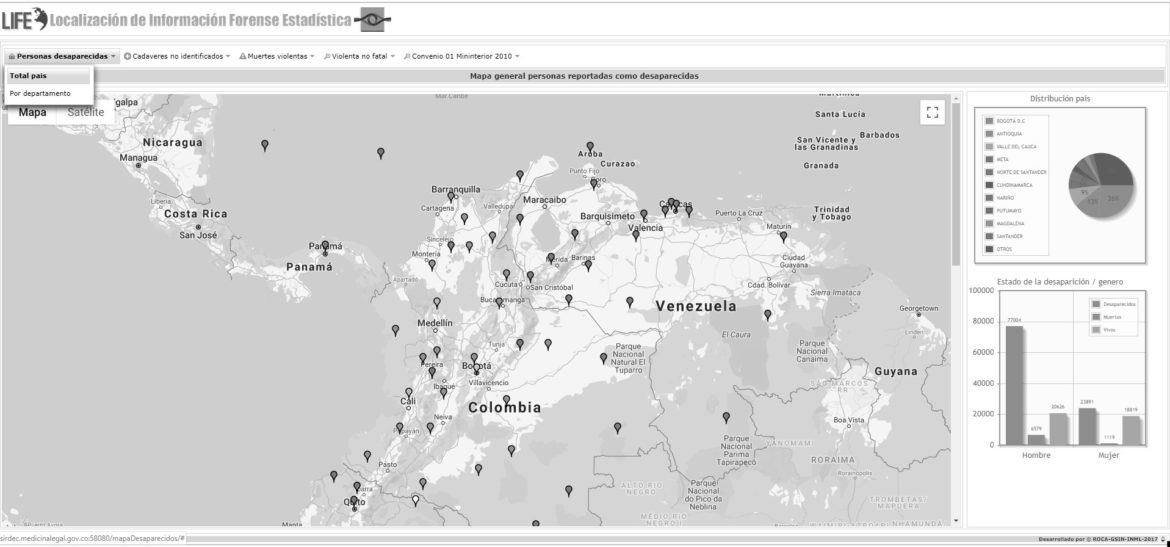Click the Venezuela country label

tap(695, 306)
